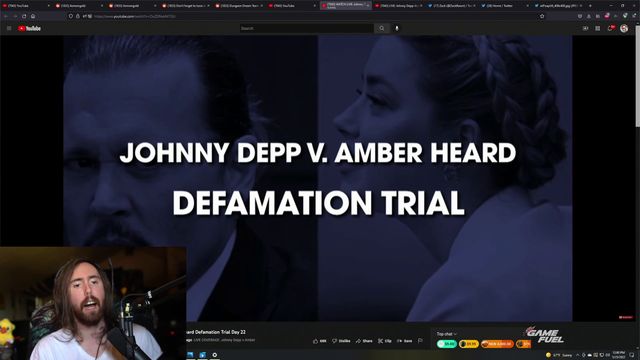The image size is (640, 360).
Task: Go forward with browser forward arrow
Action: [15, 16]
